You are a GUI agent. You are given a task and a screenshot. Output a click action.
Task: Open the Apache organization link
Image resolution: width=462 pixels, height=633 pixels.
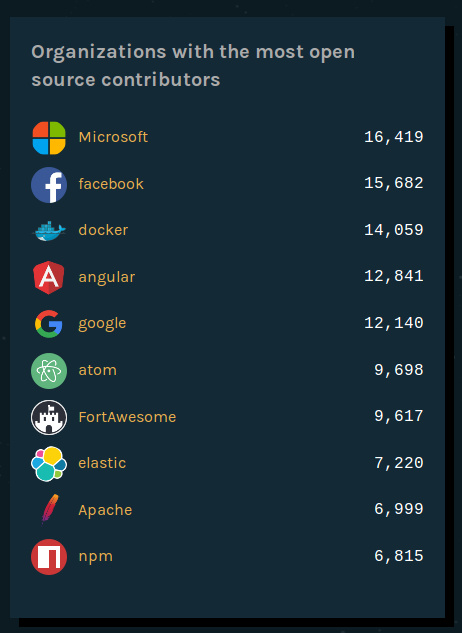(105, 510)
